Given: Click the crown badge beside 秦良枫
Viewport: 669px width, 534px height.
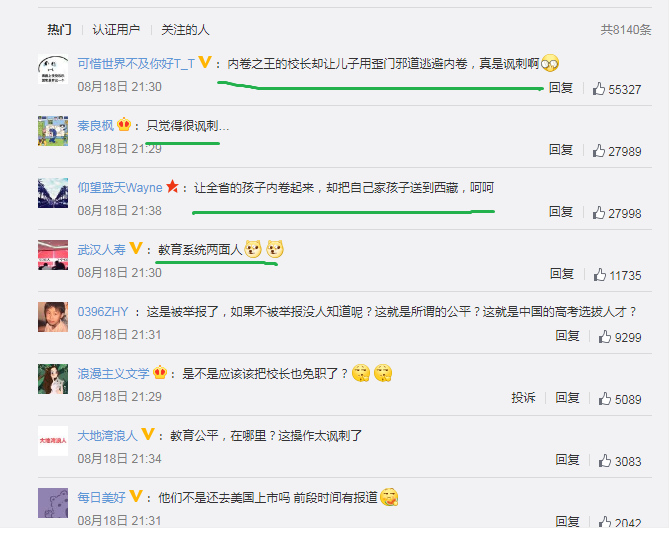Looking at the screenshot, I should coord(124,124).
